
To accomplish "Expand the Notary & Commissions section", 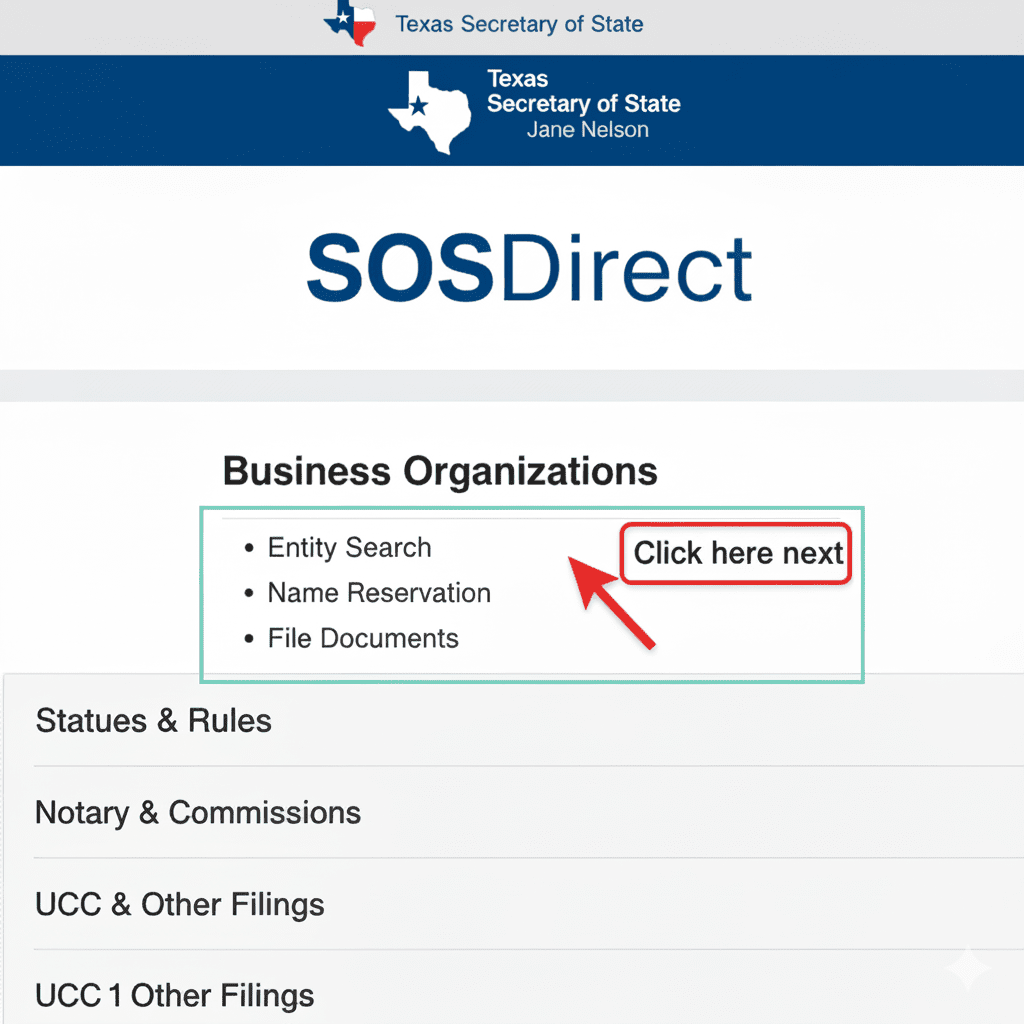I will [198, 813].
